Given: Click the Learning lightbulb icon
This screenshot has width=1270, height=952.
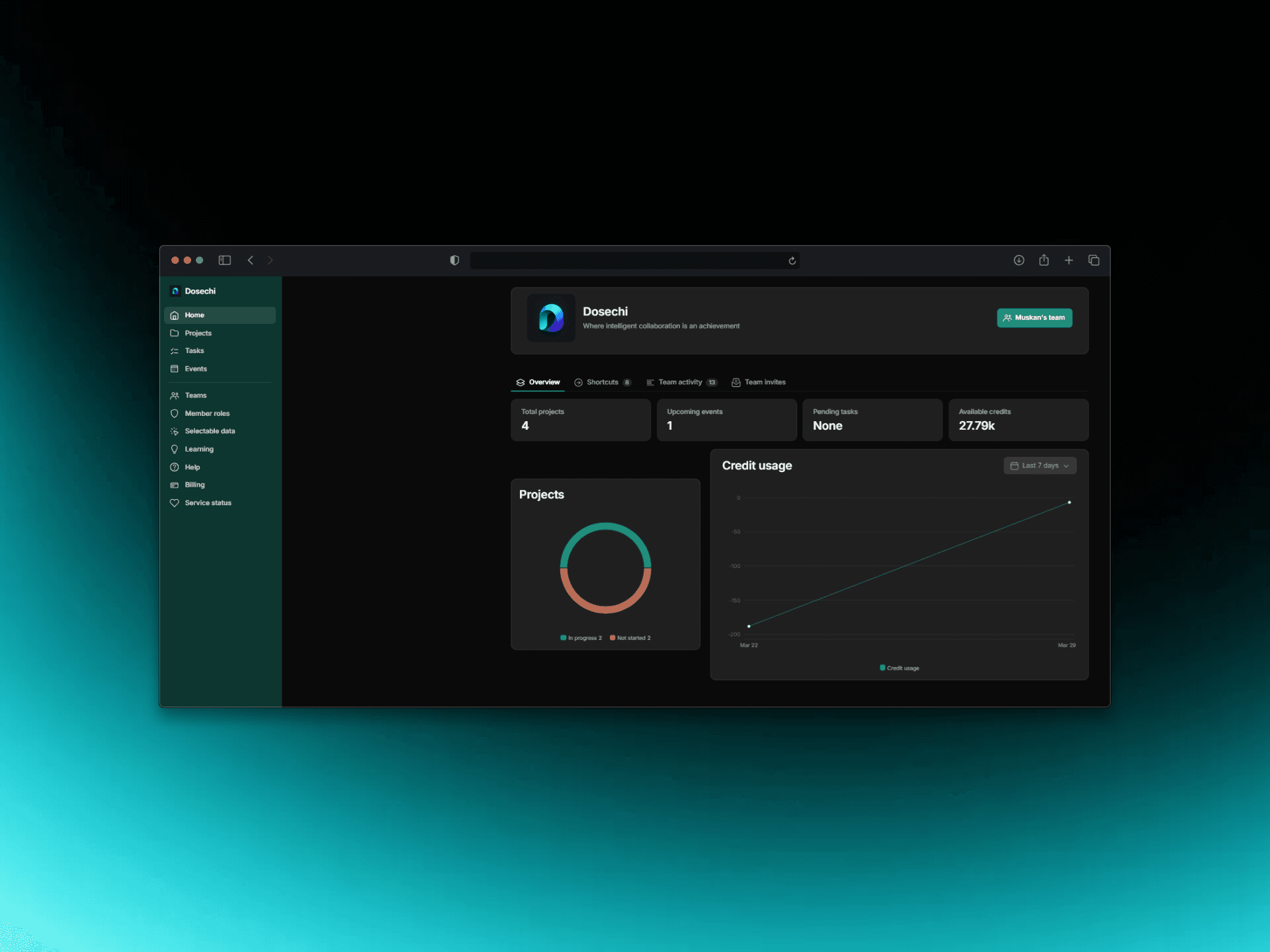Looking at the screenshot, I should 175,449.
